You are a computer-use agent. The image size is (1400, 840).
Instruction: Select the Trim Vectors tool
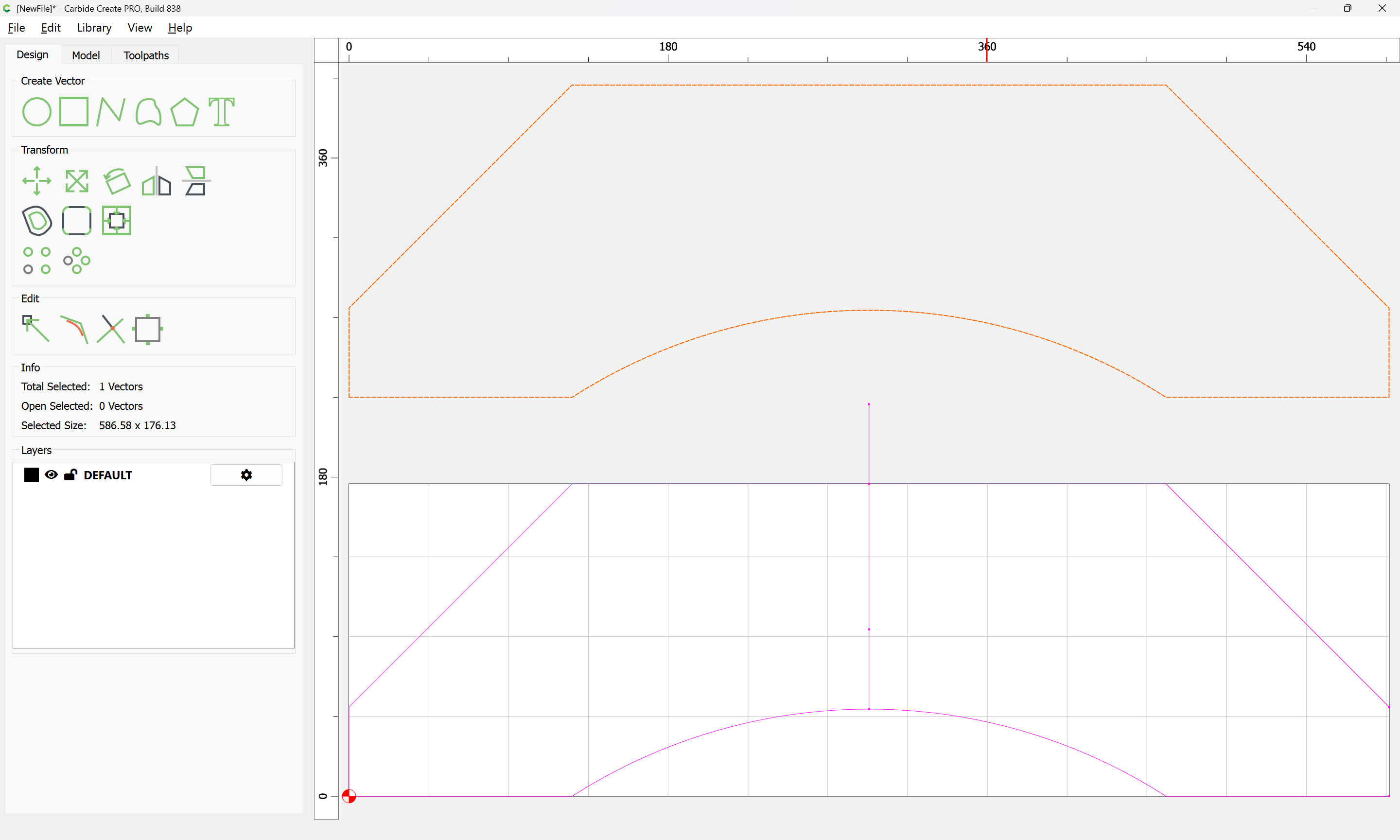pos(111,329)
